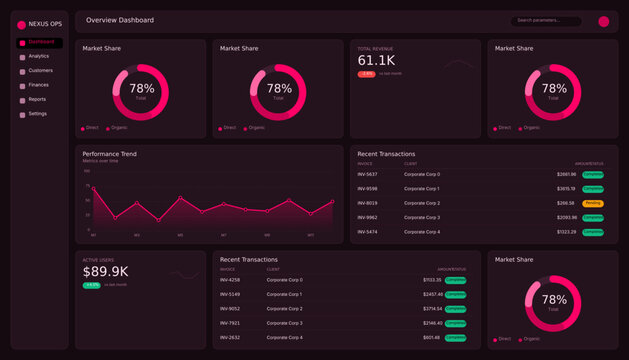Viewport: 629px width, 360px height.
Task: Open invoice INV-4258
Action: coord(230,280)
